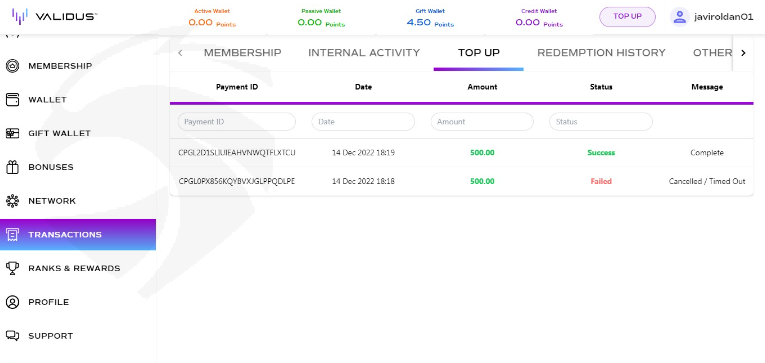This screenshot has height=363, width=765.
Task: Click the Wallet sidebar icon
Action: (x=12, y=100)
